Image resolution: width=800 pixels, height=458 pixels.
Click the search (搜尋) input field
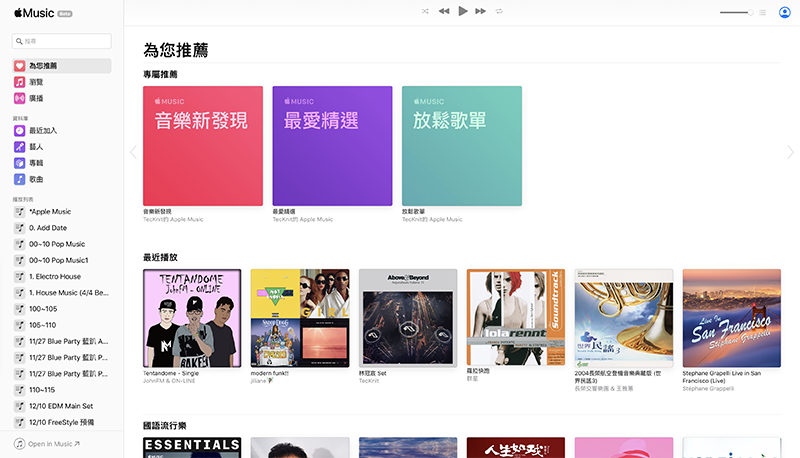click(x=62, y=41)
